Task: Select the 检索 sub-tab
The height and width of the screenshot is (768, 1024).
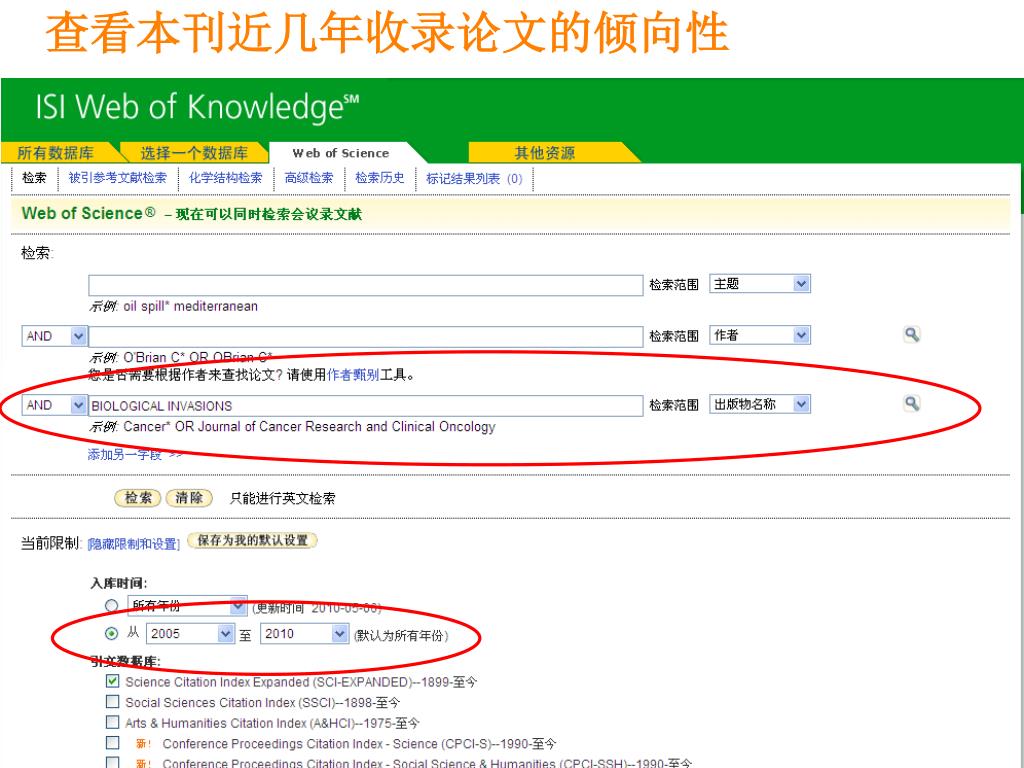Action: pos(34,178)
